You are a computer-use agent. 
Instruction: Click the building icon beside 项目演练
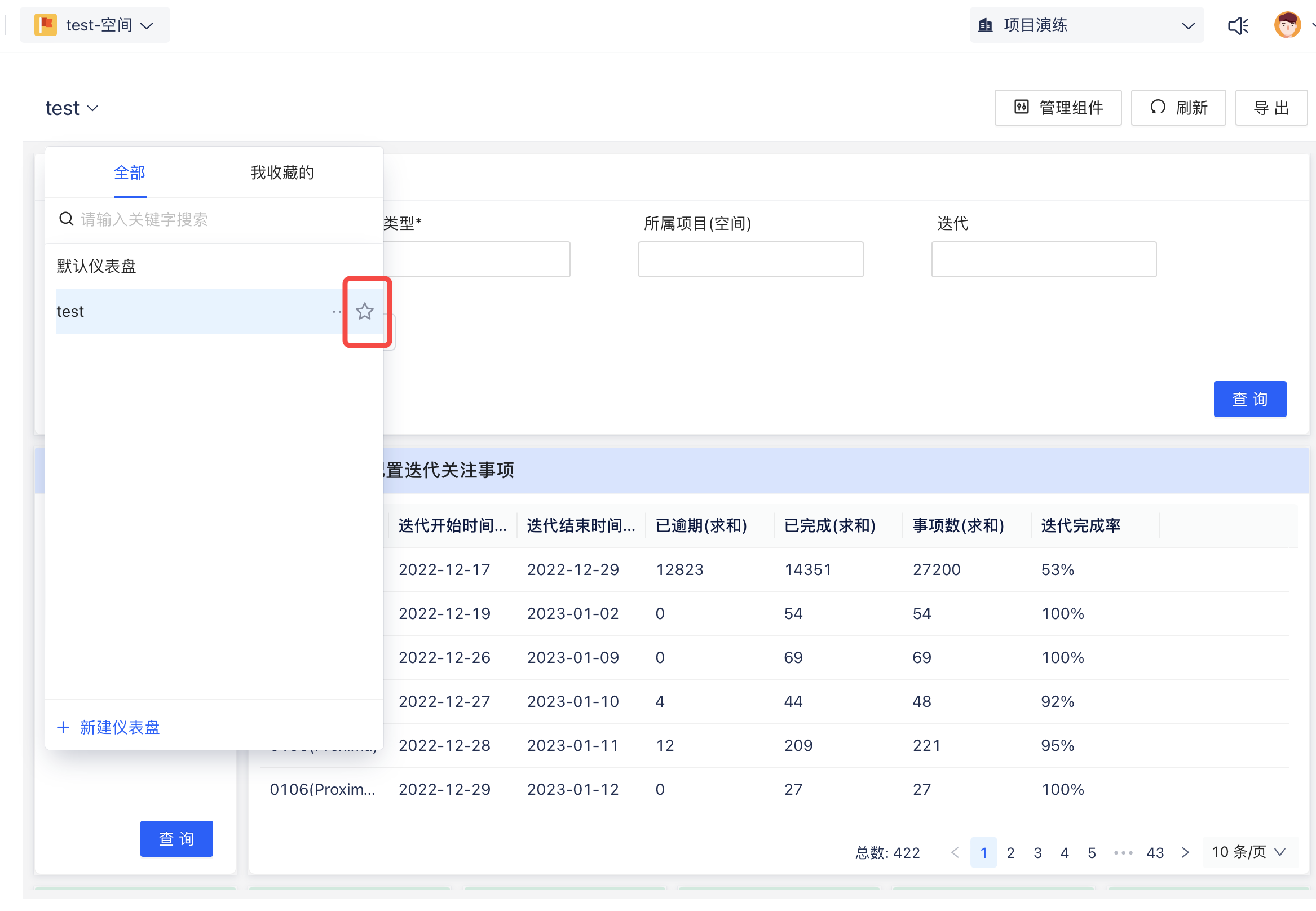986,25
